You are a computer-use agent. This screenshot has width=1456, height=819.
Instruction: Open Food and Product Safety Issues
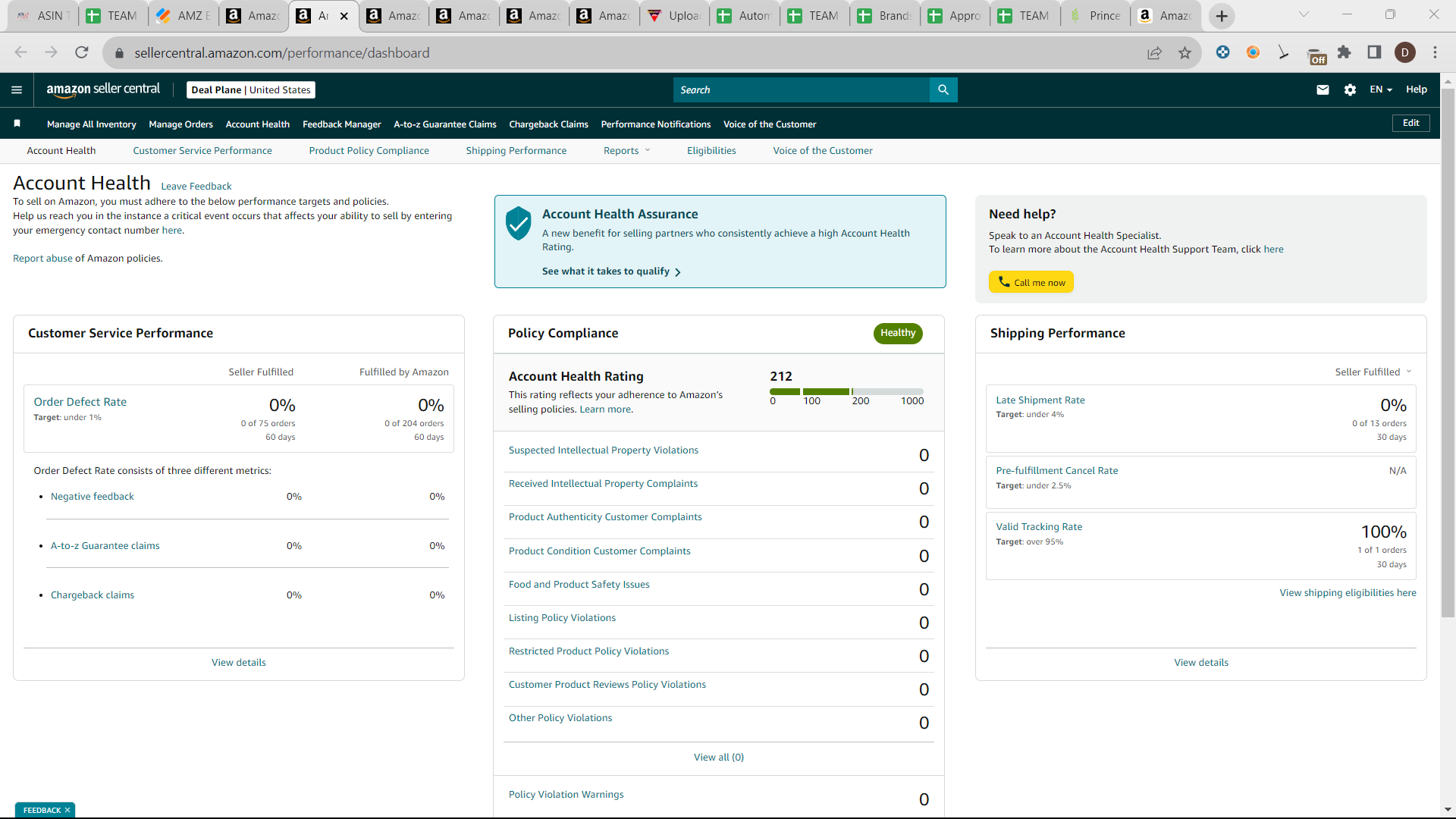[579, 585]
